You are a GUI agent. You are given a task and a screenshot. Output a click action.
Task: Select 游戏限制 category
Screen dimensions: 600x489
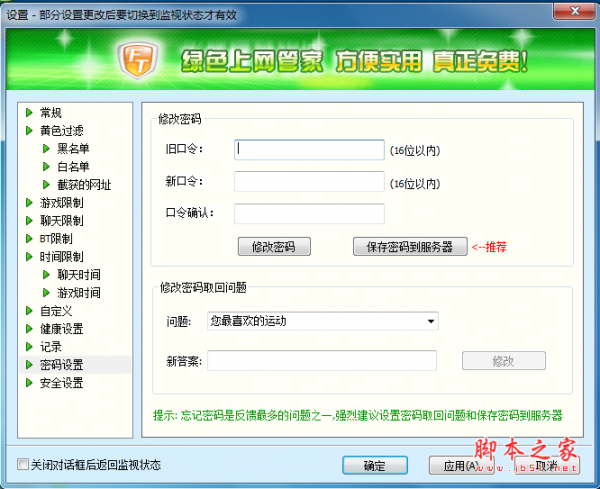pyautogui.click(x=62, y=202)
